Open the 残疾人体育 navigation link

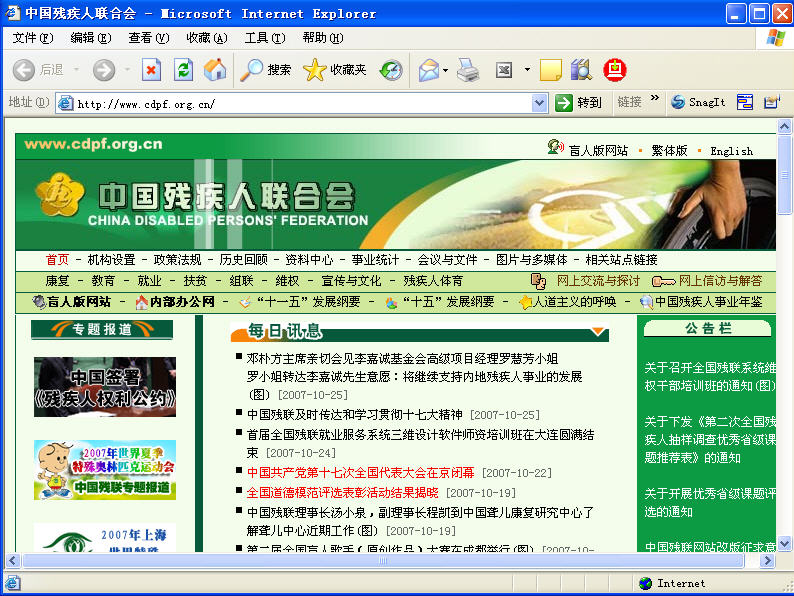point(433,281)
